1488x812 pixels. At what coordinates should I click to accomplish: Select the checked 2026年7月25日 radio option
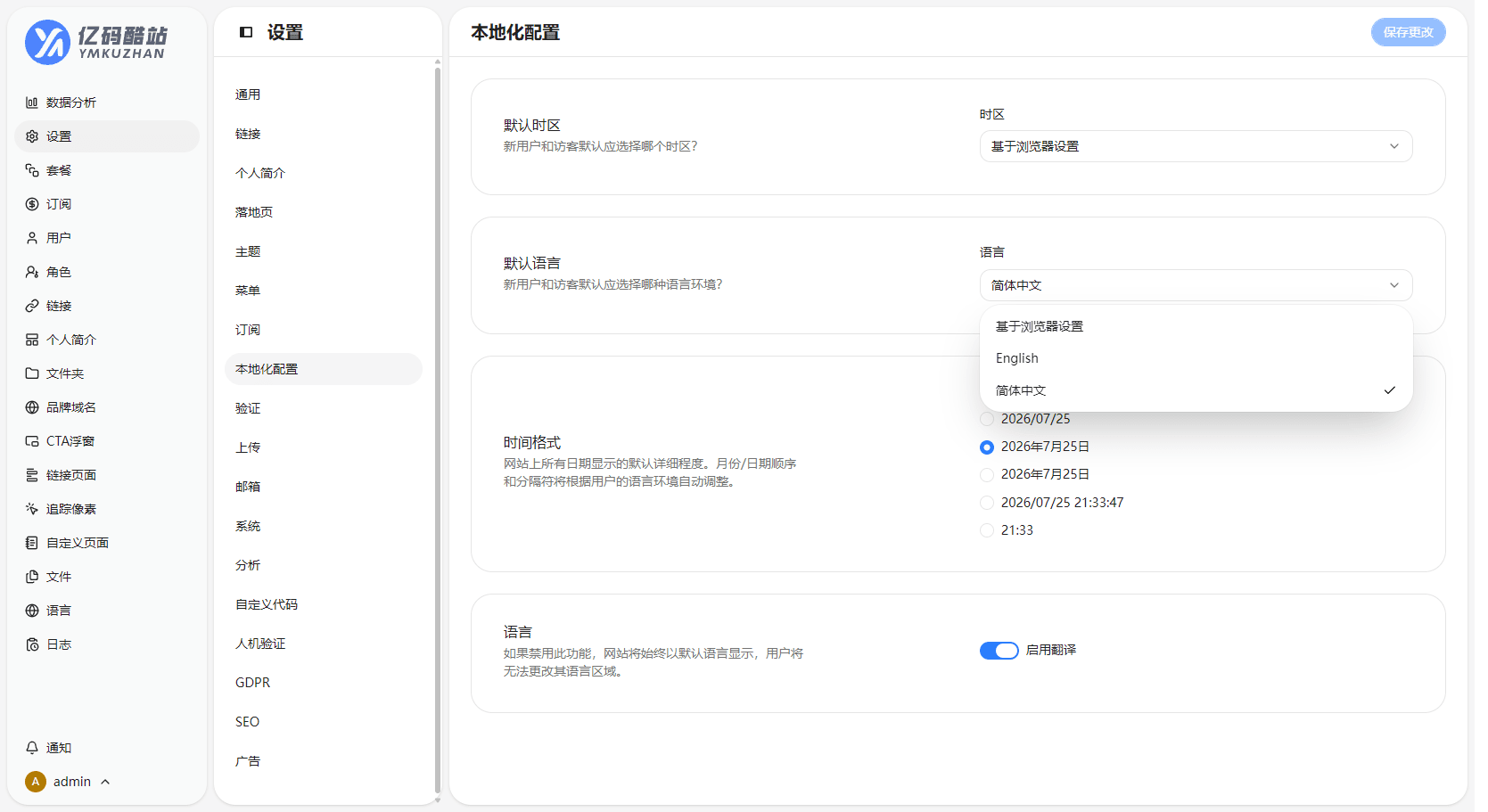[x=987, y=447]
